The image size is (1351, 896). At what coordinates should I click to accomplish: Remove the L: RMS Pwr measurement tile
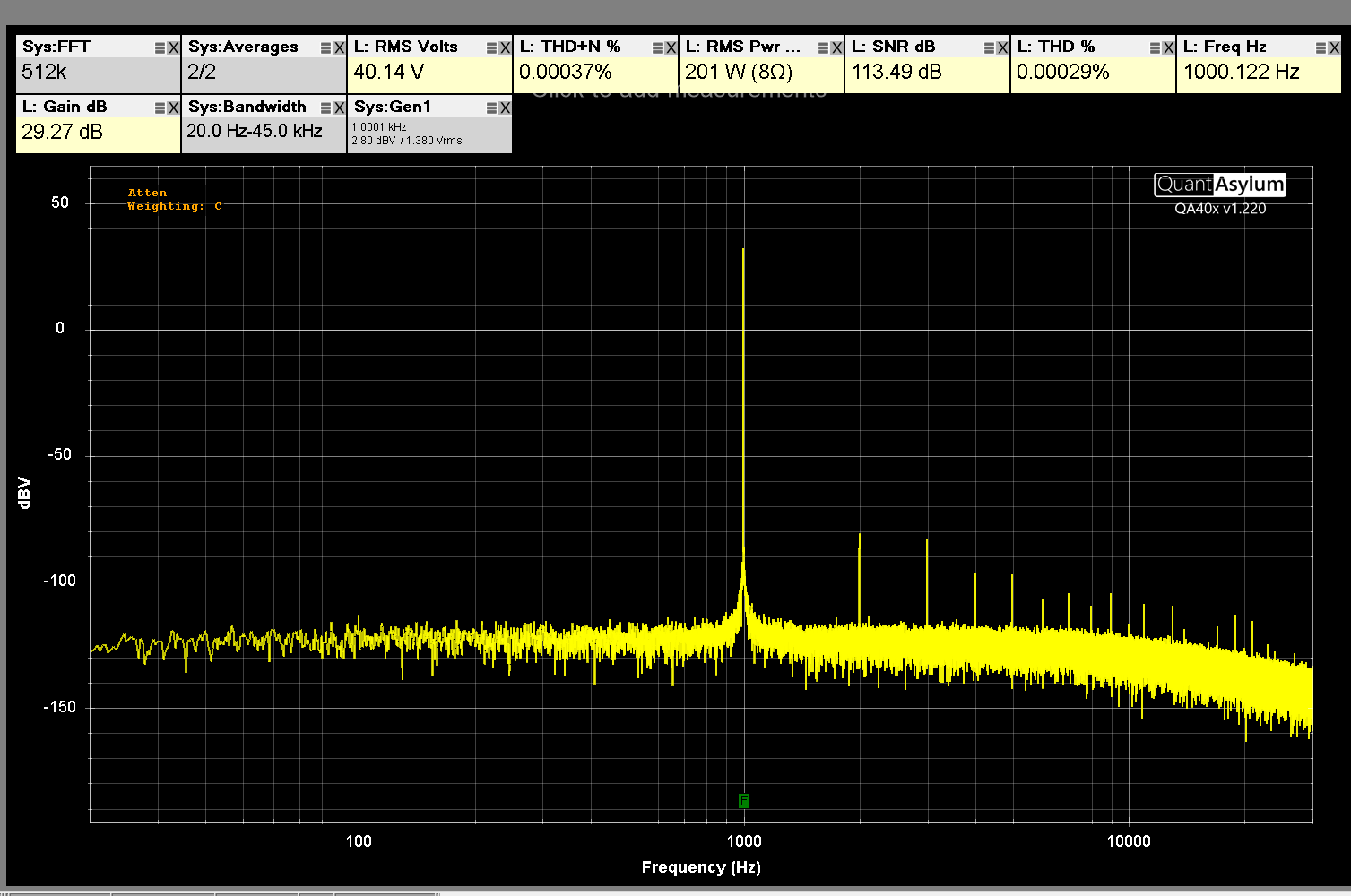pyautogui.click(x=836, y=48)
